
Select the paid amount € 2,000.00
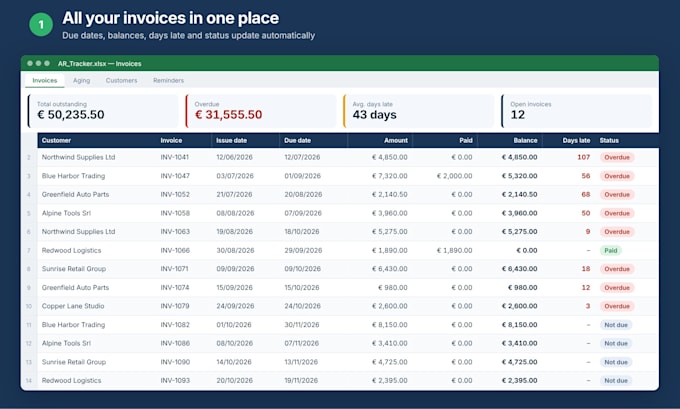[x=454, y=176]
